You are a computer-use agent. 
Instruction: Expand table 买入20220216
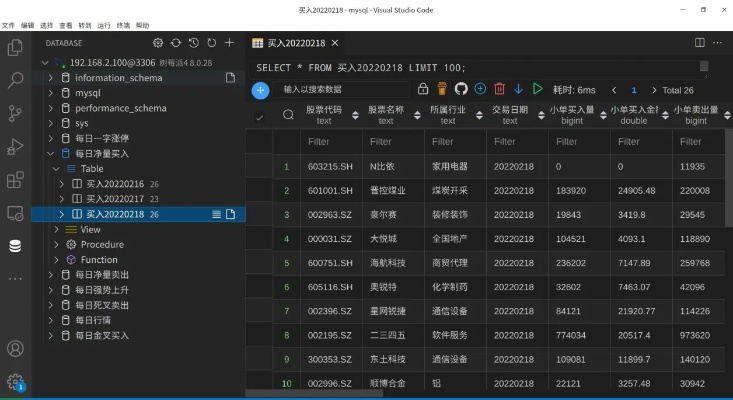(62, 184)
